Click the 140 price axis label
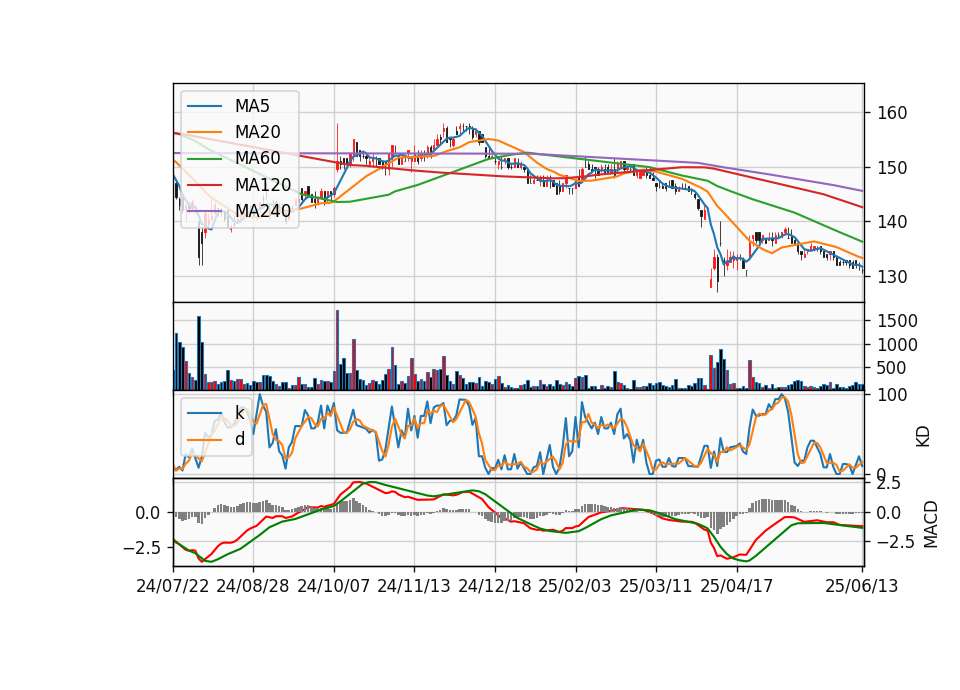This screenshot has height=690, width=960. pos(893,222)
